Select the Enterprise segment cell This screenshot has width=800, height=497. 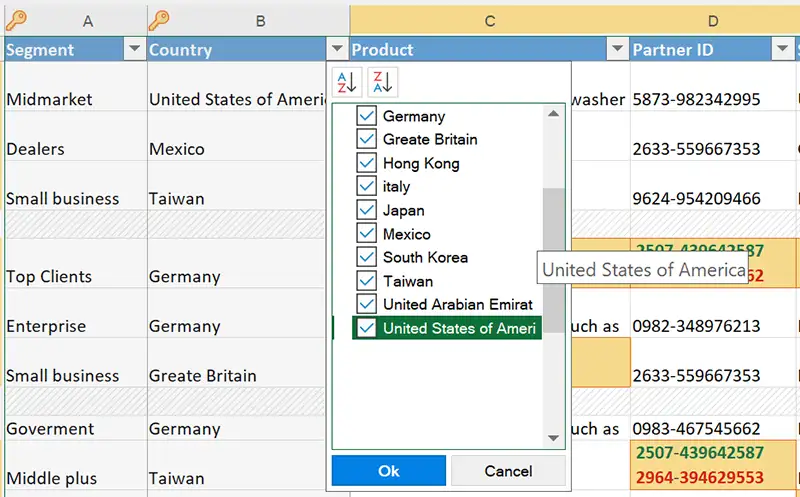click(76, 313)
